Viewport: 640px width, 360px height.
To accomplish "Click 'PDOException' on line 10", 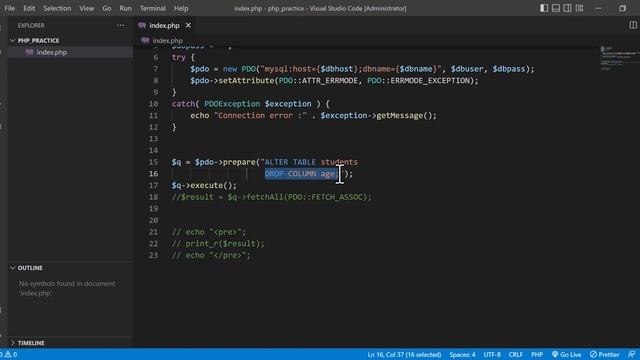I will click(232, 104).
